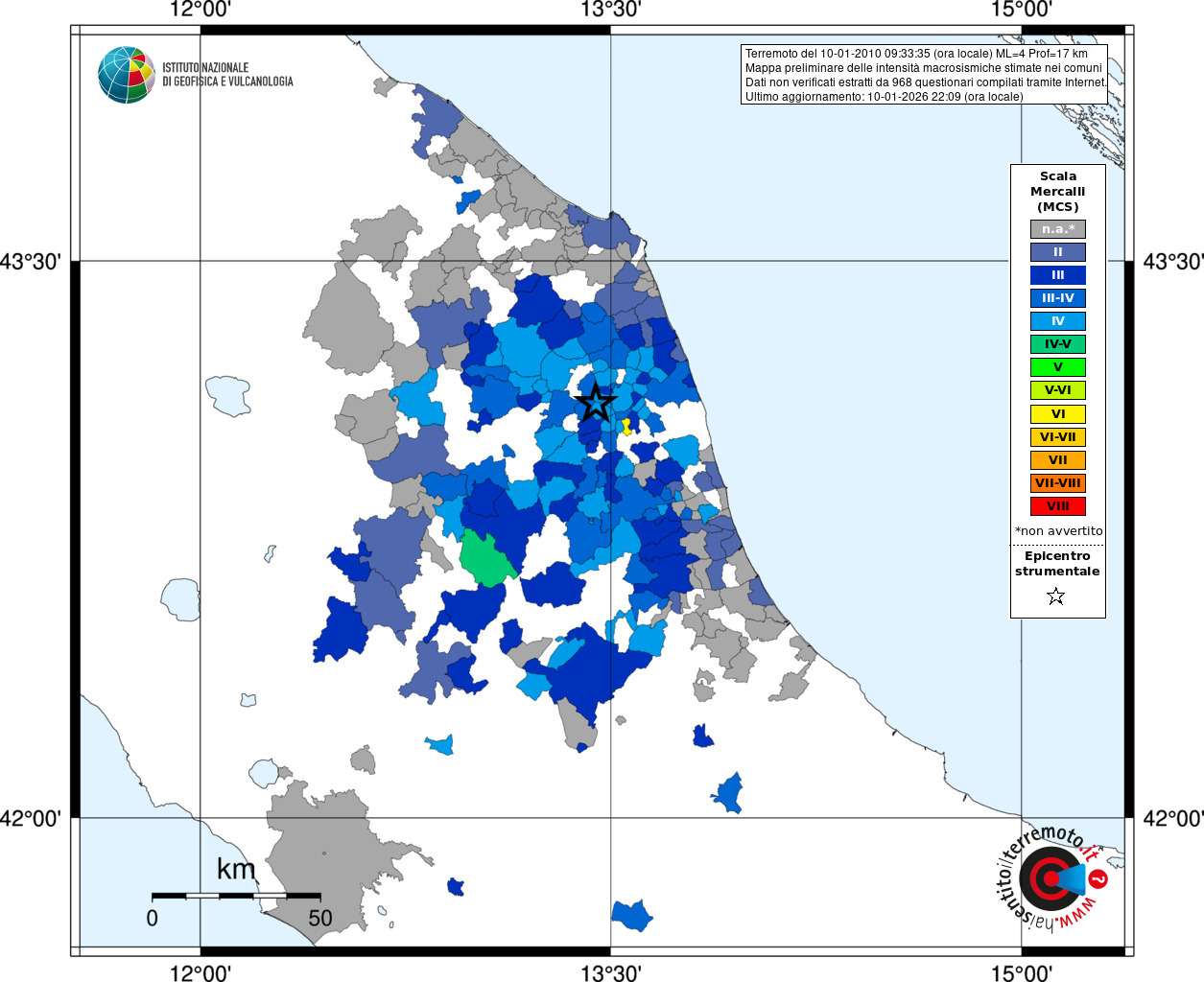Select the n.a. gray legend swatch
Image resolution: width=1204 pixels, height=982 pixels.
coord(1058,229)
